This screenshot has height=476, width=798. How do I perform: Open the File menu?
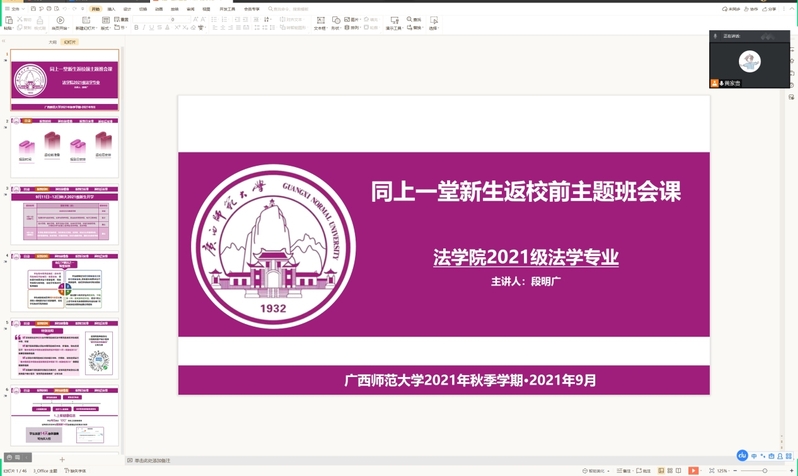pos(15,9)
